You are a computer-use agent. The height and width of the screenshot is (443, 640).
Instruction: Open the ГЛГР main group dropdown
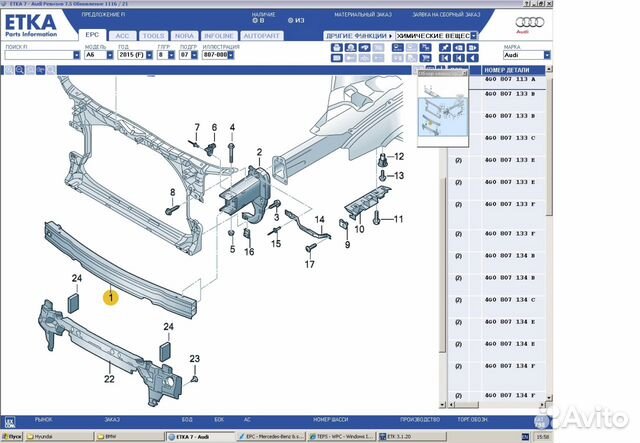click(171, 55)
